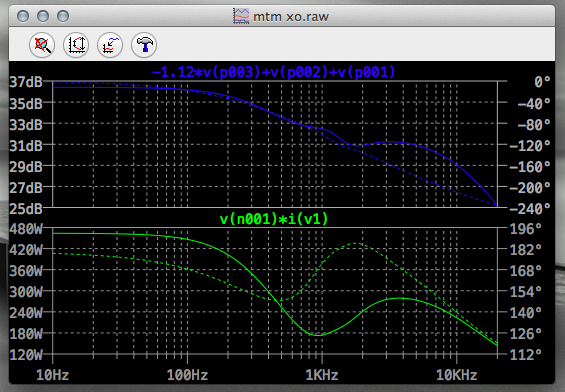Click the 1KHz label on frequency axis
Screen dimensions: 565x392
(x=322, y=375)
